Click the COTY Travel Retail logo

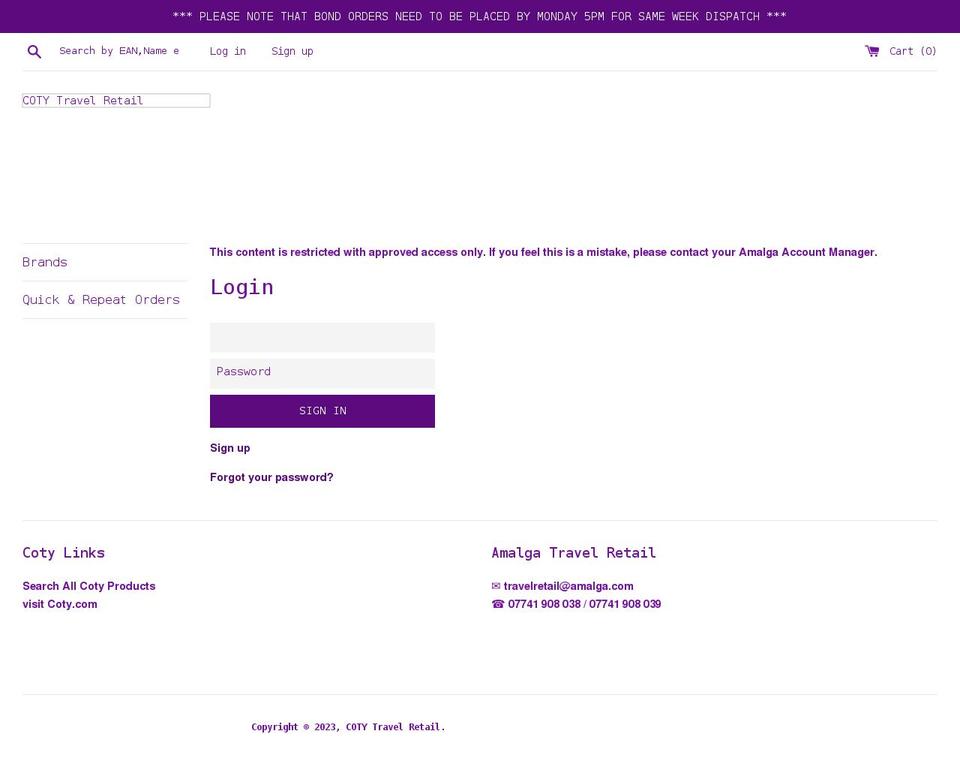116,101
